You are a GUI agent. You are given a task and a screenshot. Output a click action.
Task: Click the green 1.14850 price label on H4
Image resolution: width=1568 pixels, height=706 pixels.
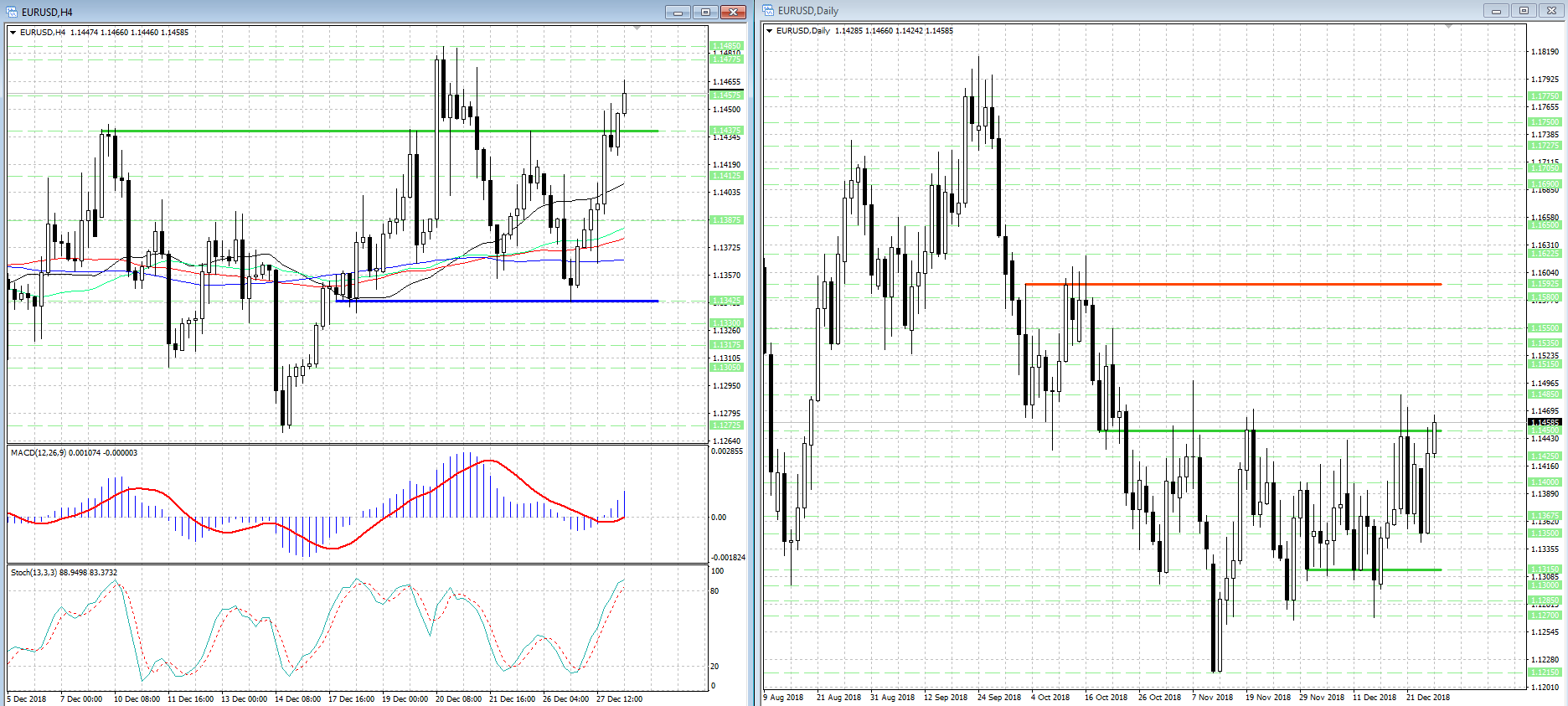coord(726,46)
